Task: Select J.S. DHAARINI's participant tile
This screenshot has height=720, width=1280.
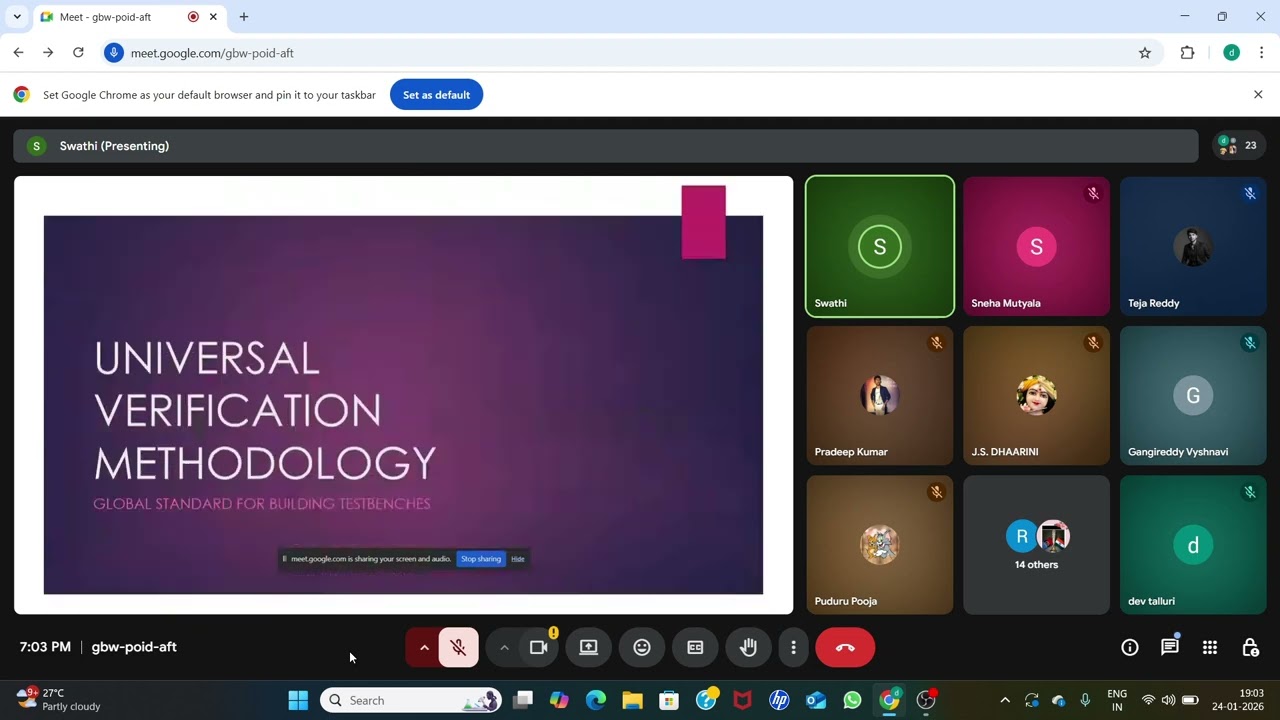Action: pyautogui.click(x=1036, y=396)
